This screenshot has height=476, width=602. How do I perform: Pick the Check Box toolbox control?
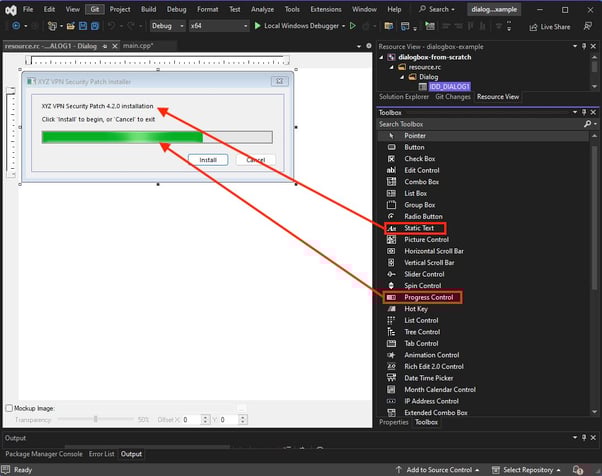[419, 158]
